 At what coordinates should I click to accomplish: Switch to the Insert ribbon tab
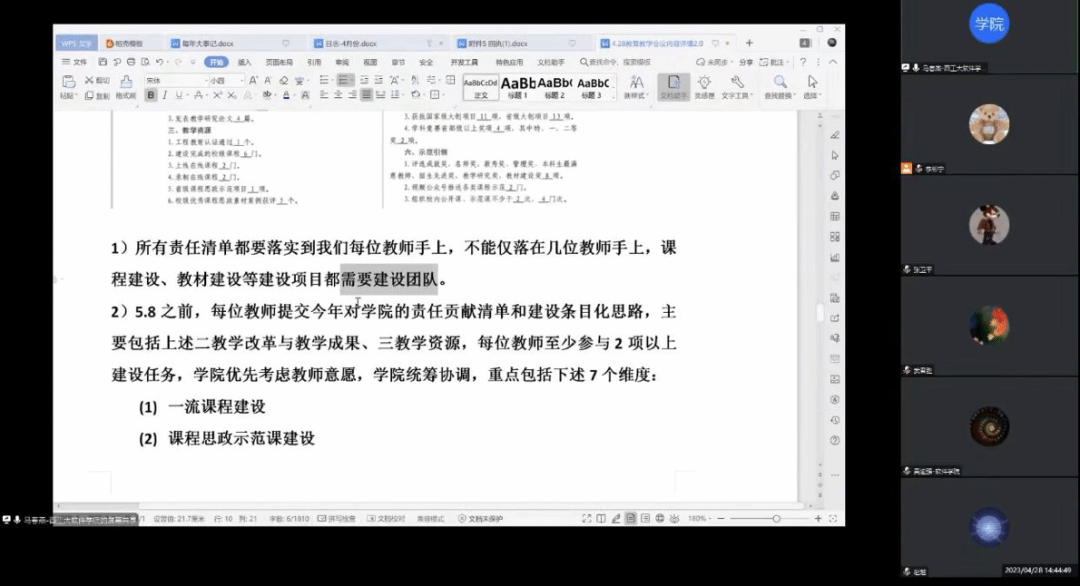[244, 62]
